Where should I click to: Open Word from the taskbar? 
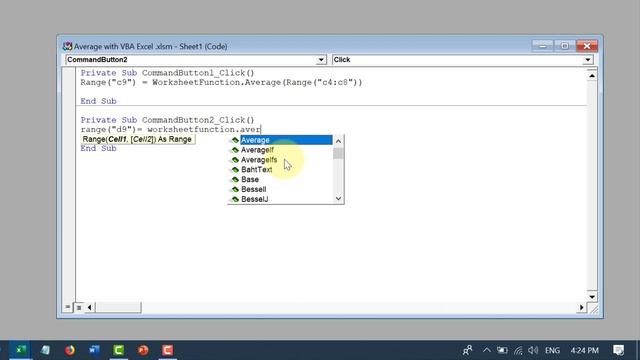(x=94, y=350)
